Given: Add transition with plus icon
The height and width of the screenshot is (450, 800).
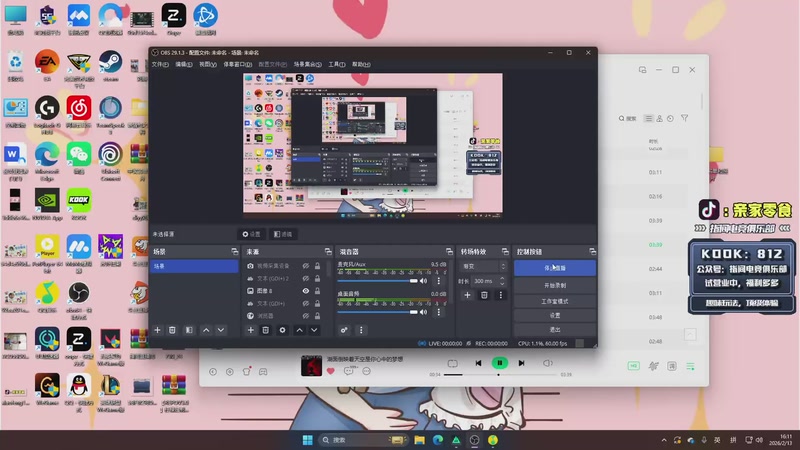Looking at the screenshot, I should point(467,295).
